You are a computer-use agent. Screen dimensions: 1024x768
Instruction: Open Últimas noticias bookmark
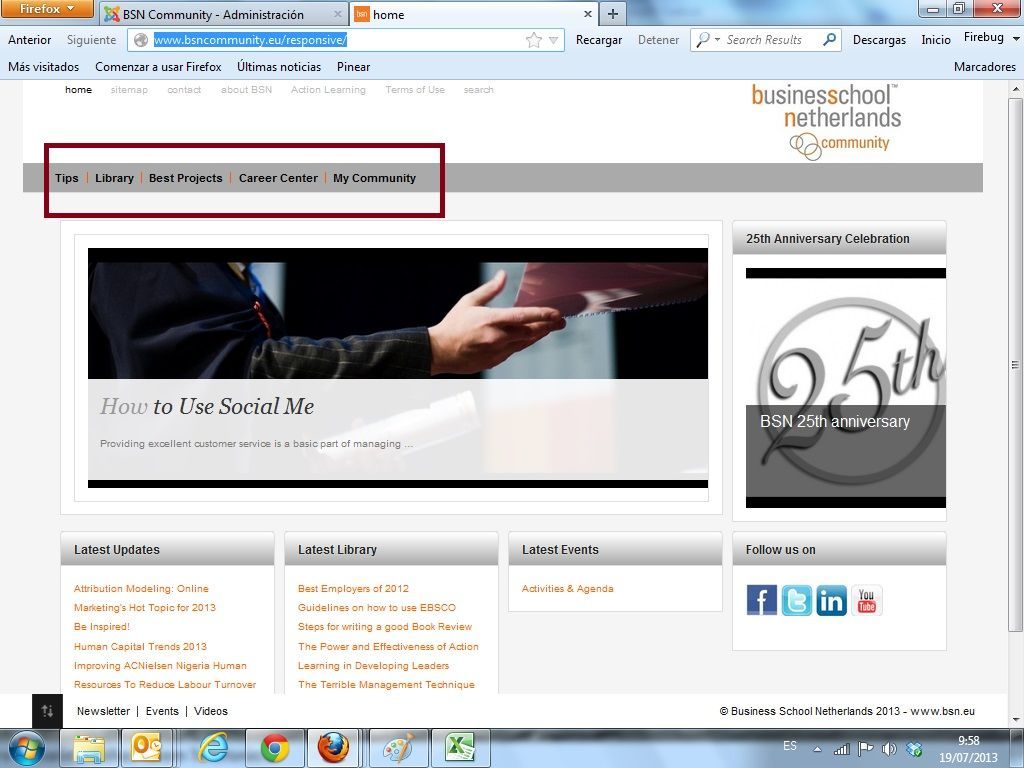point(279,67)
